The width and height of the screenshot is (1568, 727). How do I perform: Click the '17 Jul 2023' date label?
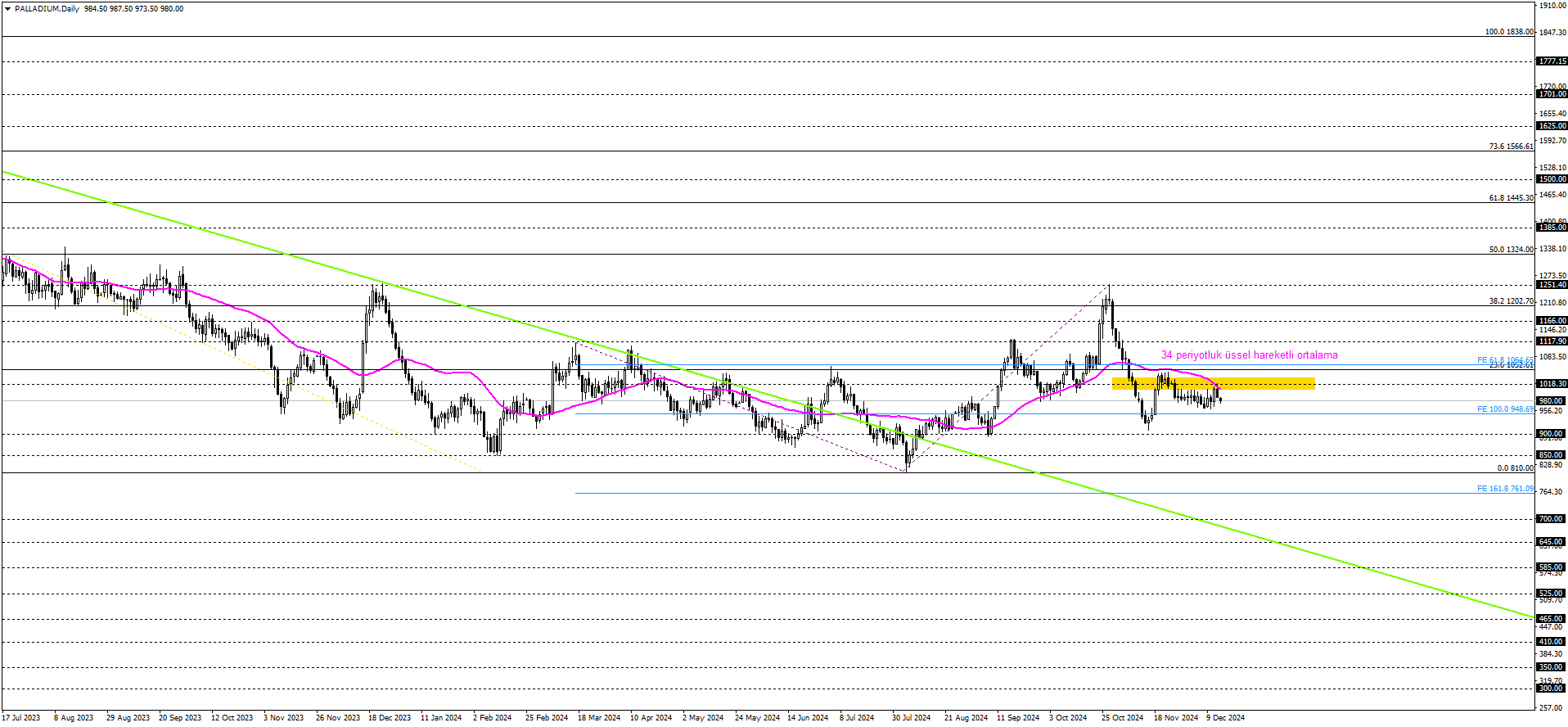20,718
